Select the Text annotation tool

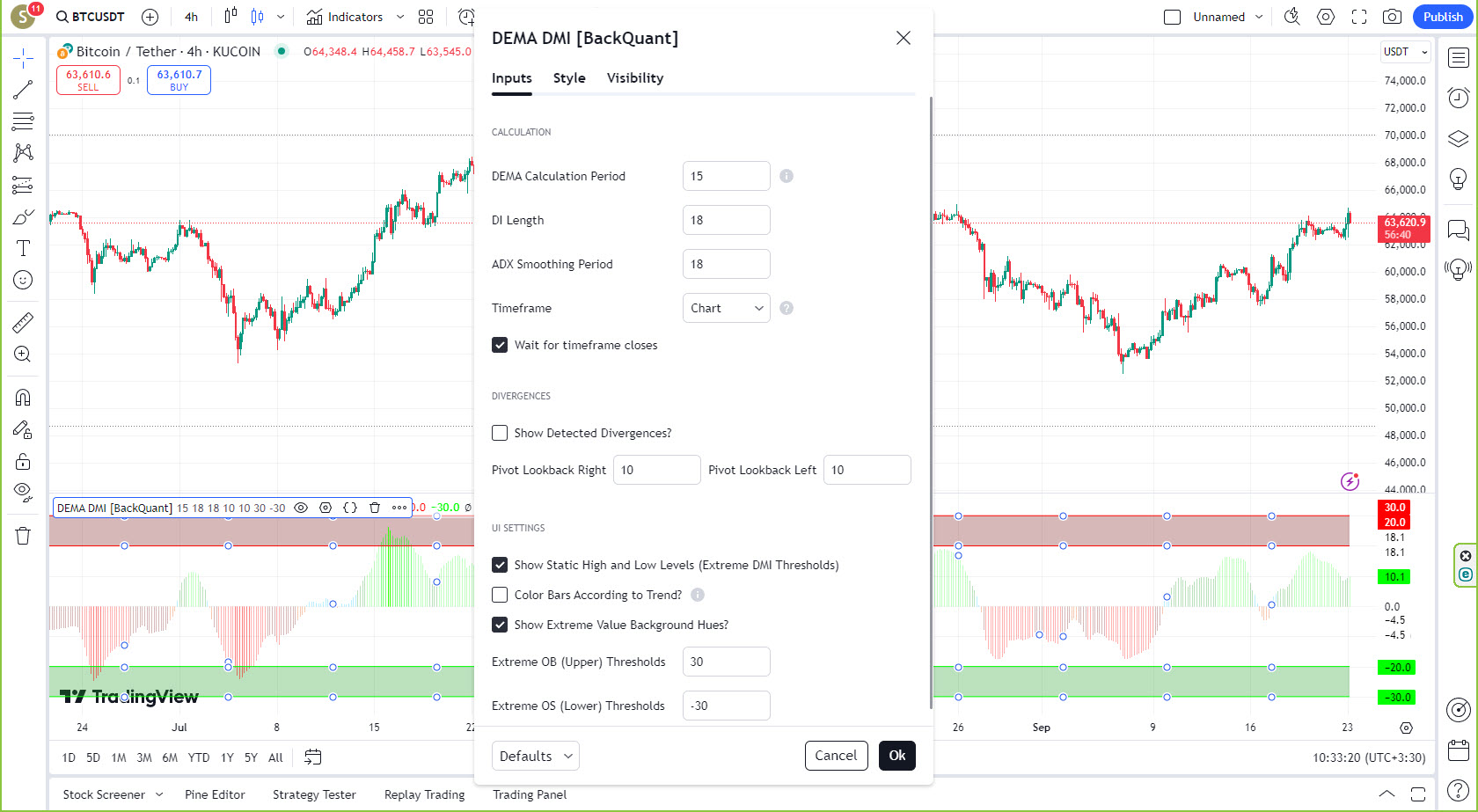point(23,248)
